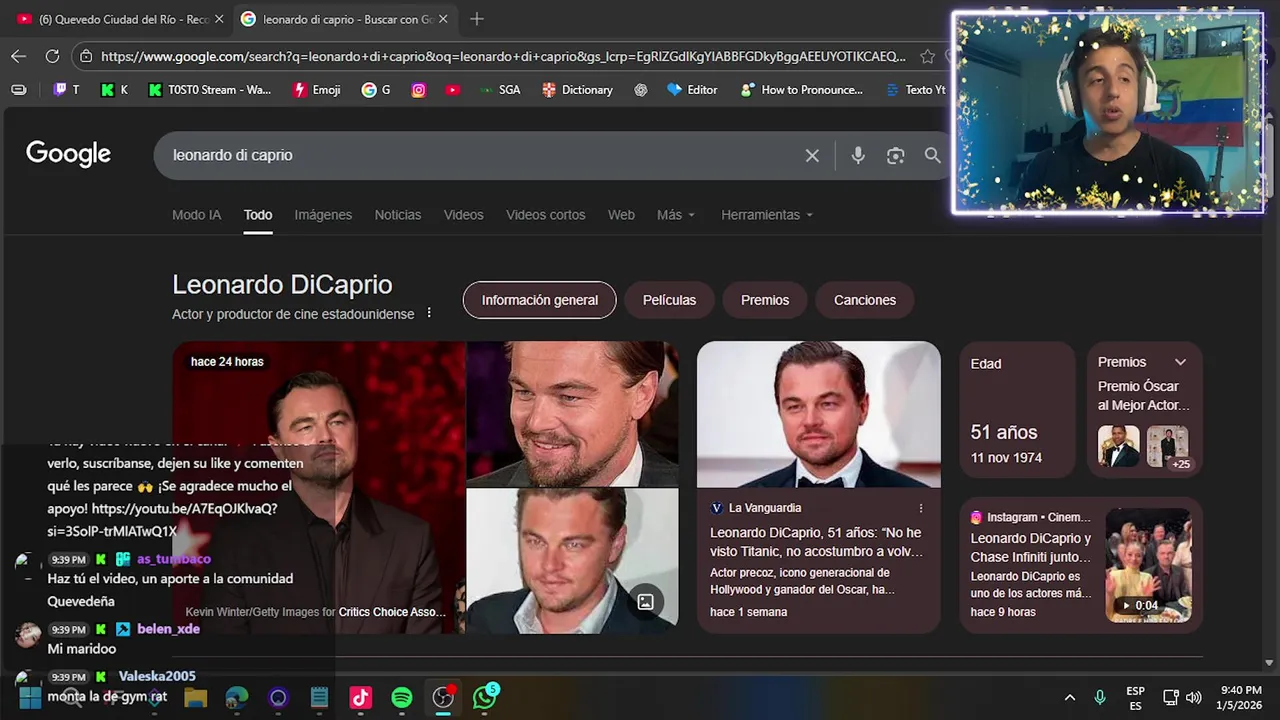The width and height of the screenshot is (1280, 720).
Task: Open more options dots beside actor subtitle
Action: (x=429, y=313)
